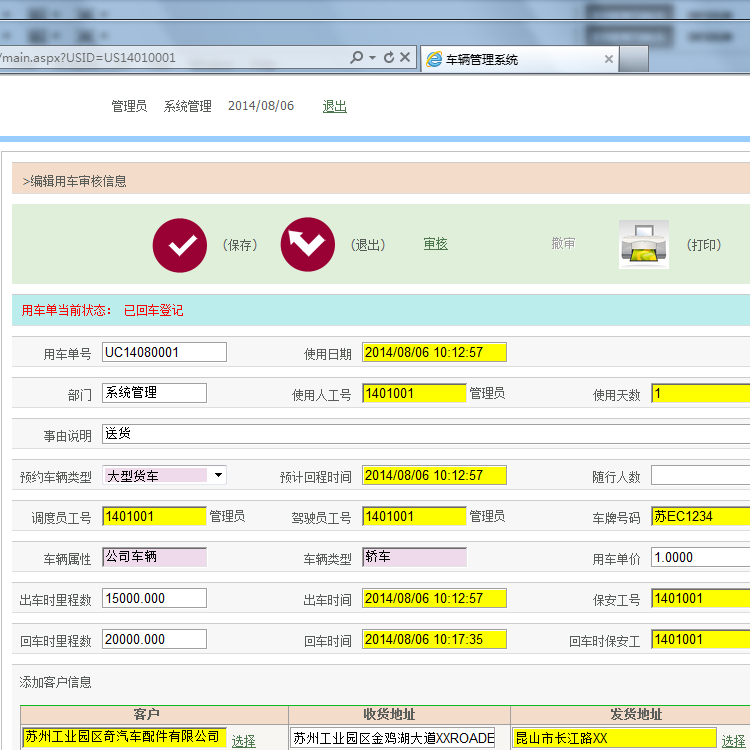Click the (退出) label next to exit icon
This screenshot has width=750, height=750.
point(368,245)
